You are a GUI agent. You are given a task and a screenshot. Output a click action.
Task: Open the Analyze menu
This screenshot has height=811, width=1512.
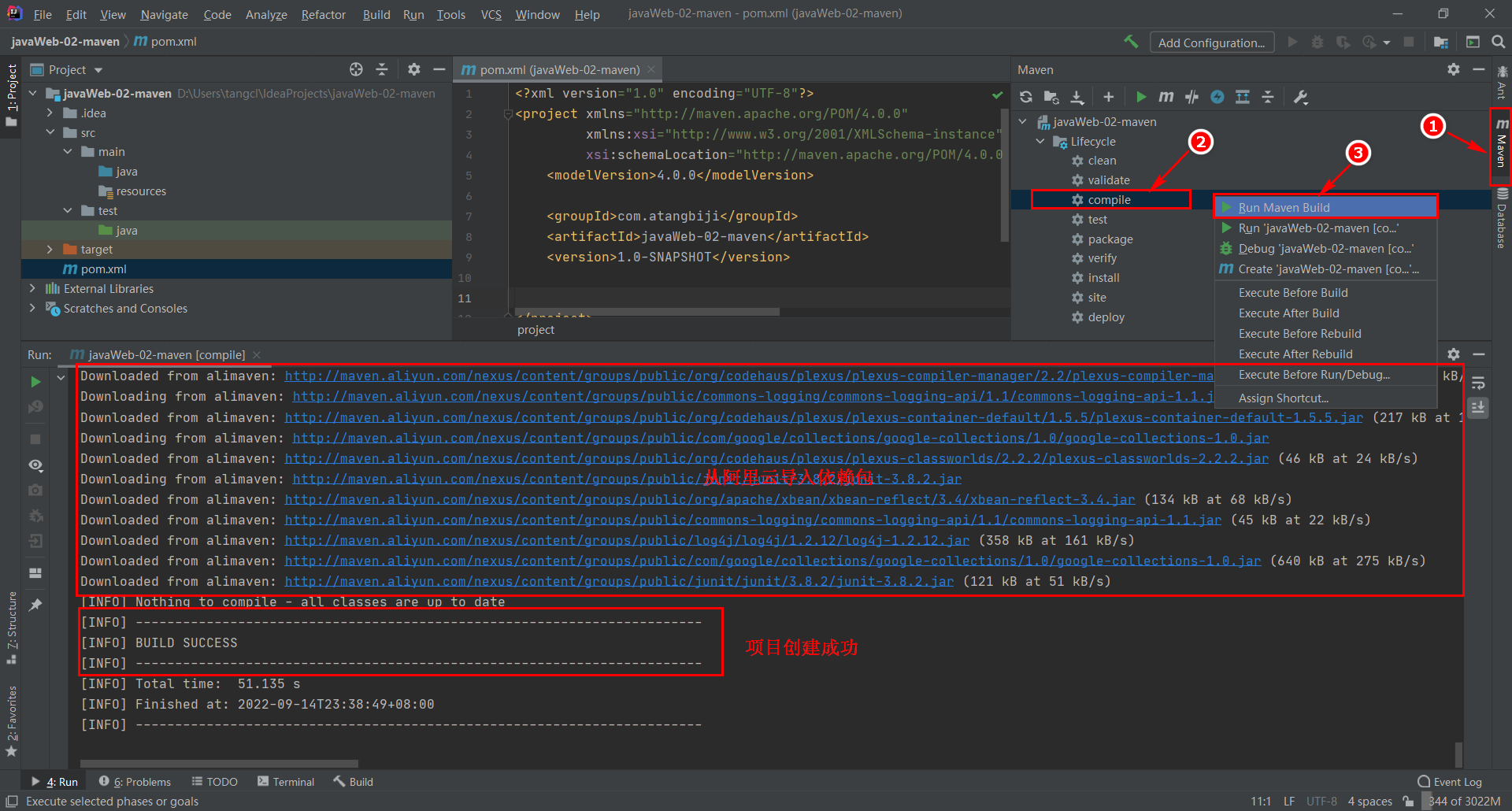pyautogui.click(x=266, y=14)
